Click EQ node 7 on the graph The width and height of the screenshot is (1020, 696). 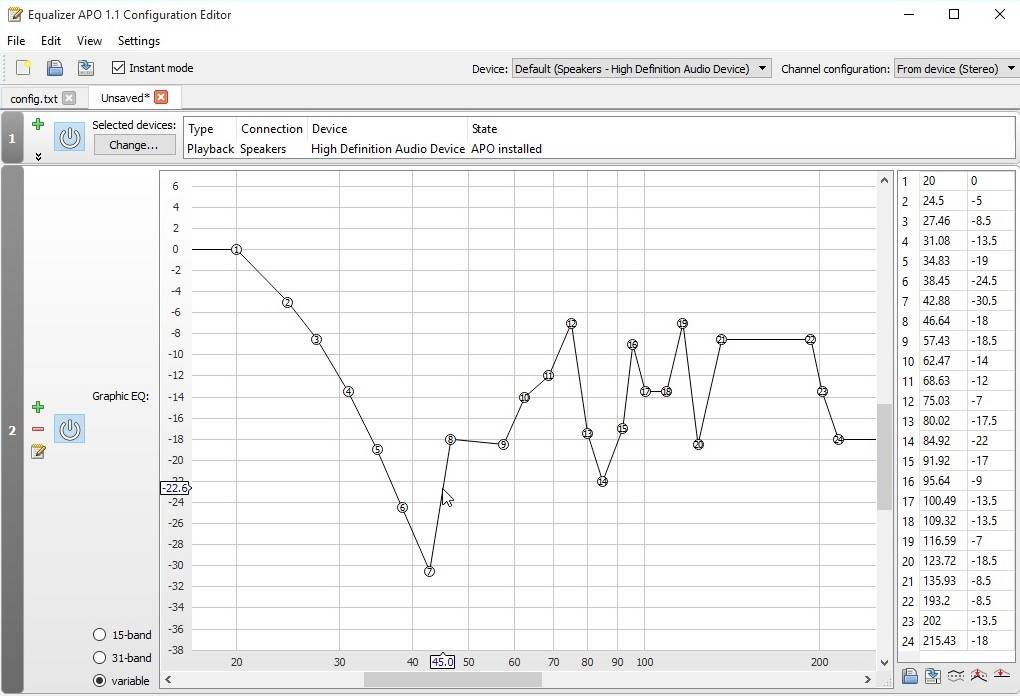(429, 571)
